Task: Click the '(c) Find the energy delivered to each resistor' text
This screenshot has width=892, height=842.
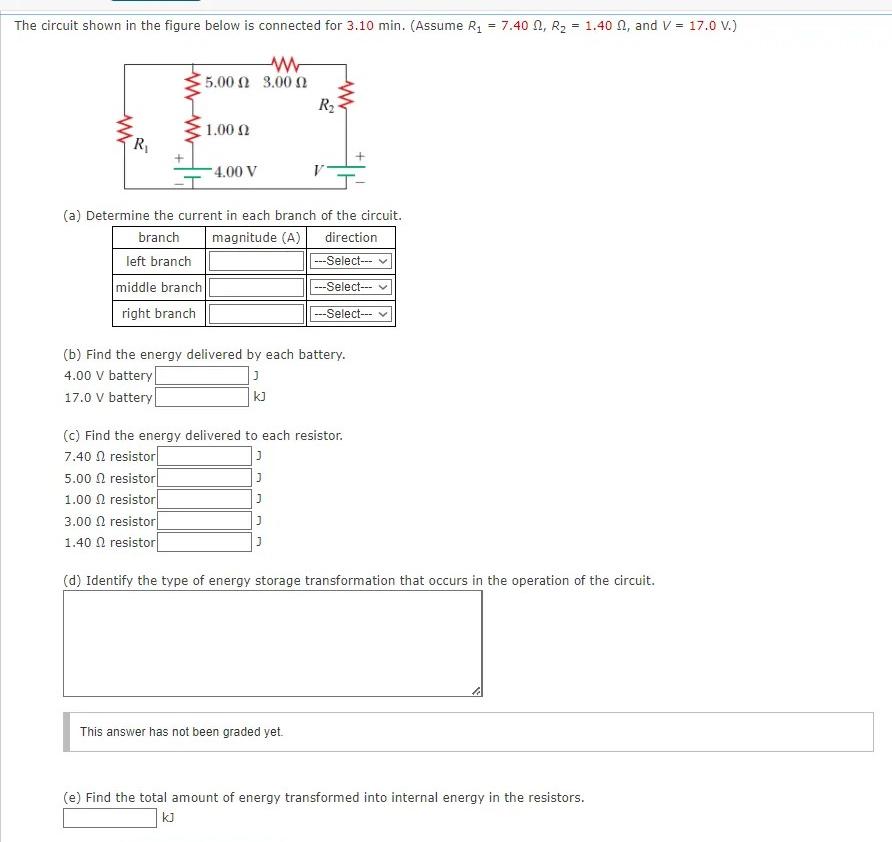Action: tap(203, 435)
